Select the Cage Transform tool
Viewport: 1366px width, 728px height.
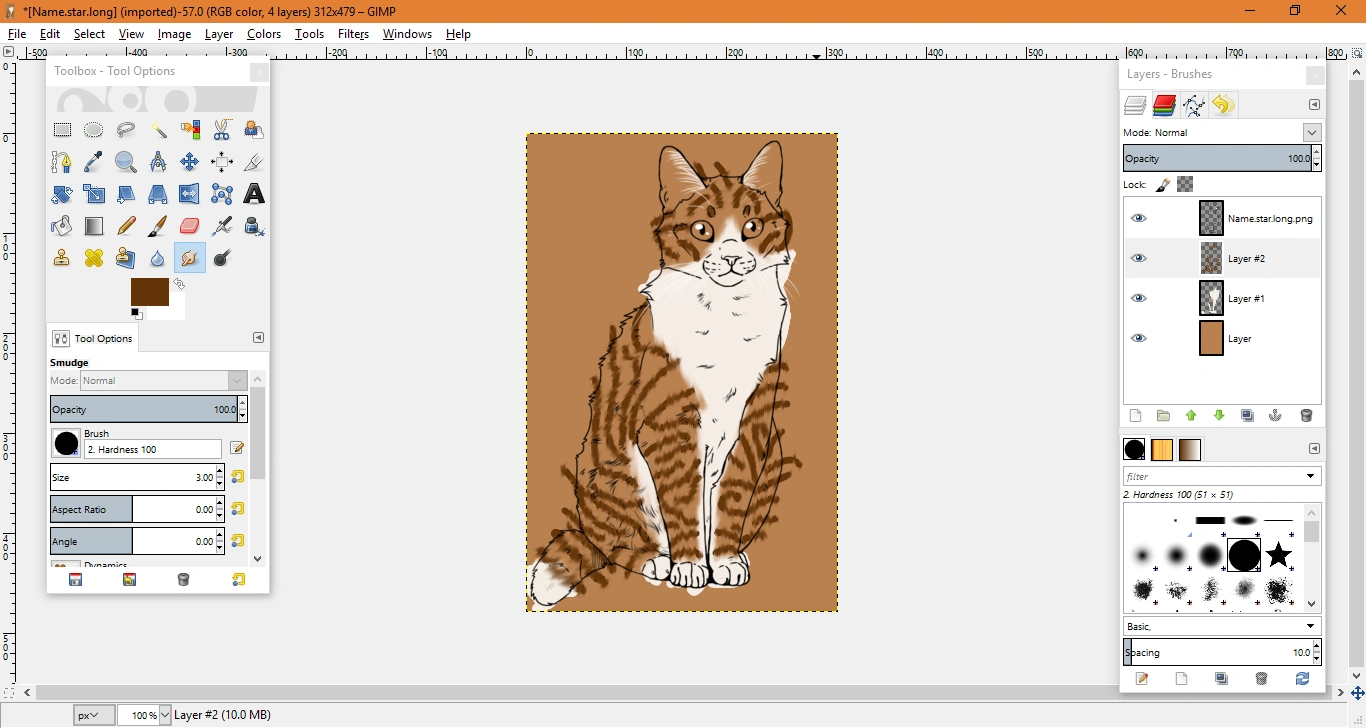point(222,194)
